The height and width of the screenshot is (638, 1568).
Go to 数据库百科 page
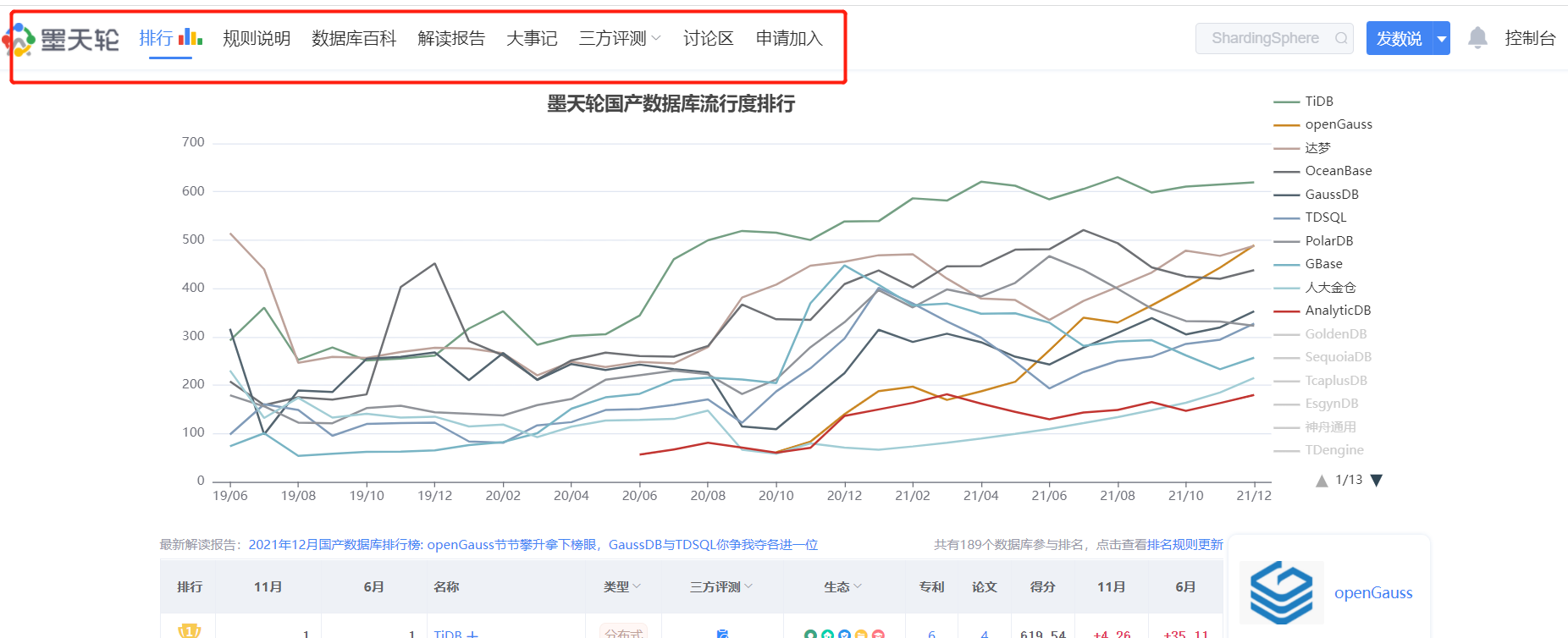(x=354, y=38)
